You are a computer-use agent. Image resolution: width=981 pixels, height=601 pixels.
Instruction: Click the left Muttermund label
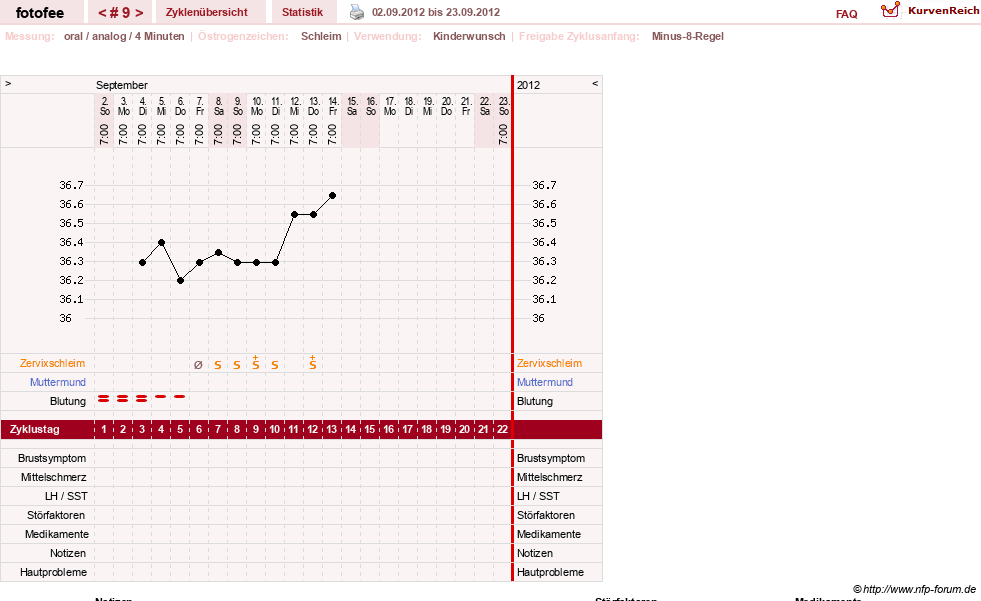click(58, 382)
